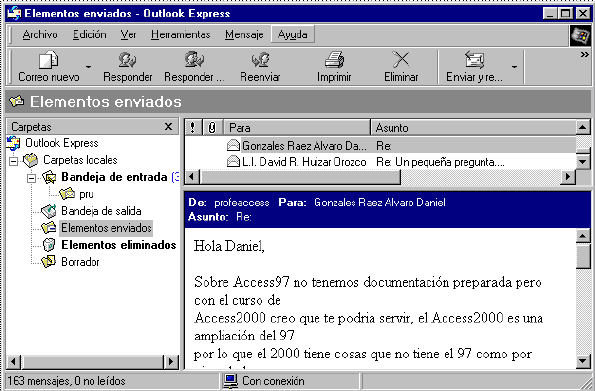The width and height of the screenshot is (595, 391).
Task: Open the Ayuda menu
Action: (293, 35)
